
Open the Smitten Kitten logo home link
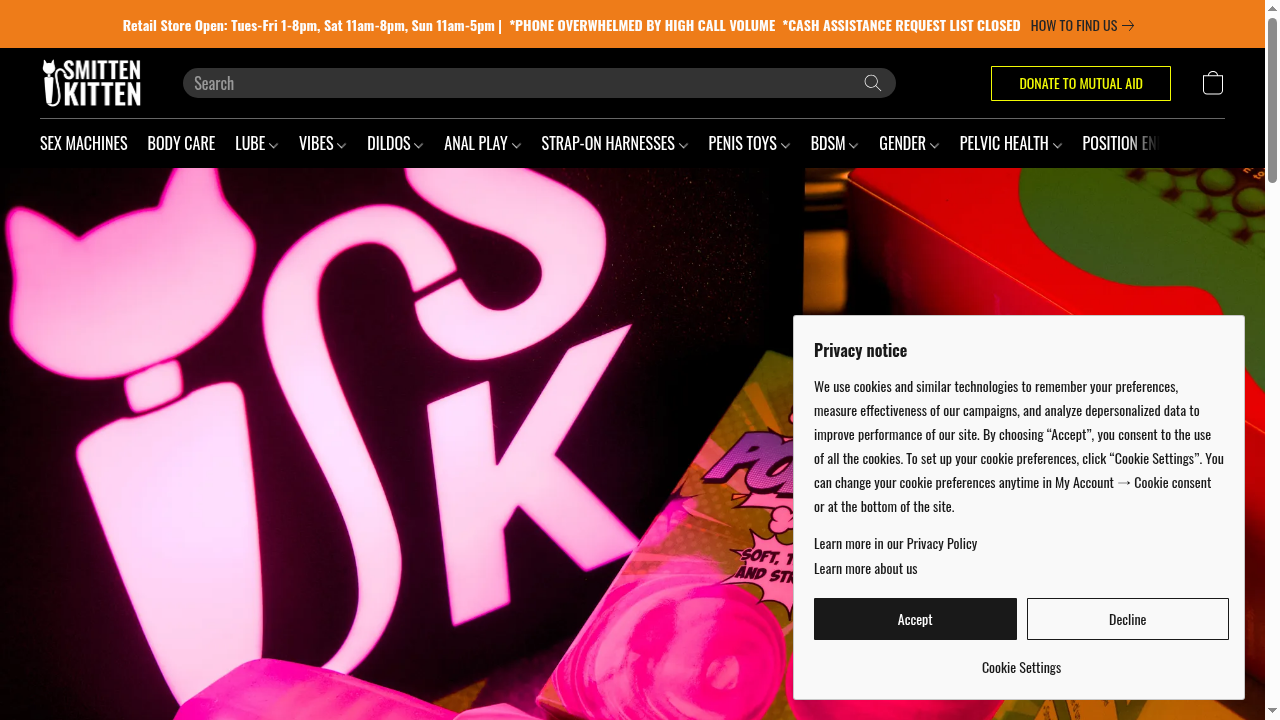click(x=92, y=83)
